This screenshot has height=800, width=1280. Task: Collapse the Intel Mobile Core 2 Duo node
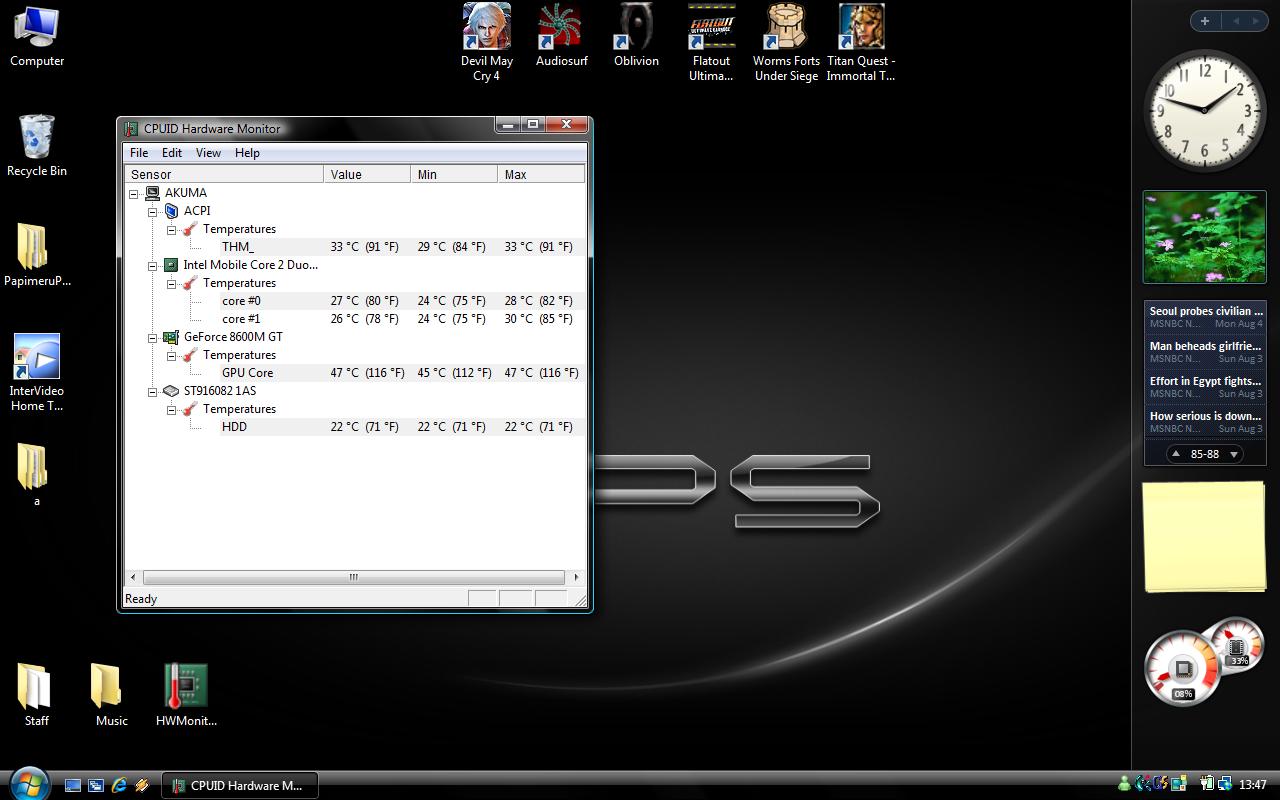click(153, 266)
